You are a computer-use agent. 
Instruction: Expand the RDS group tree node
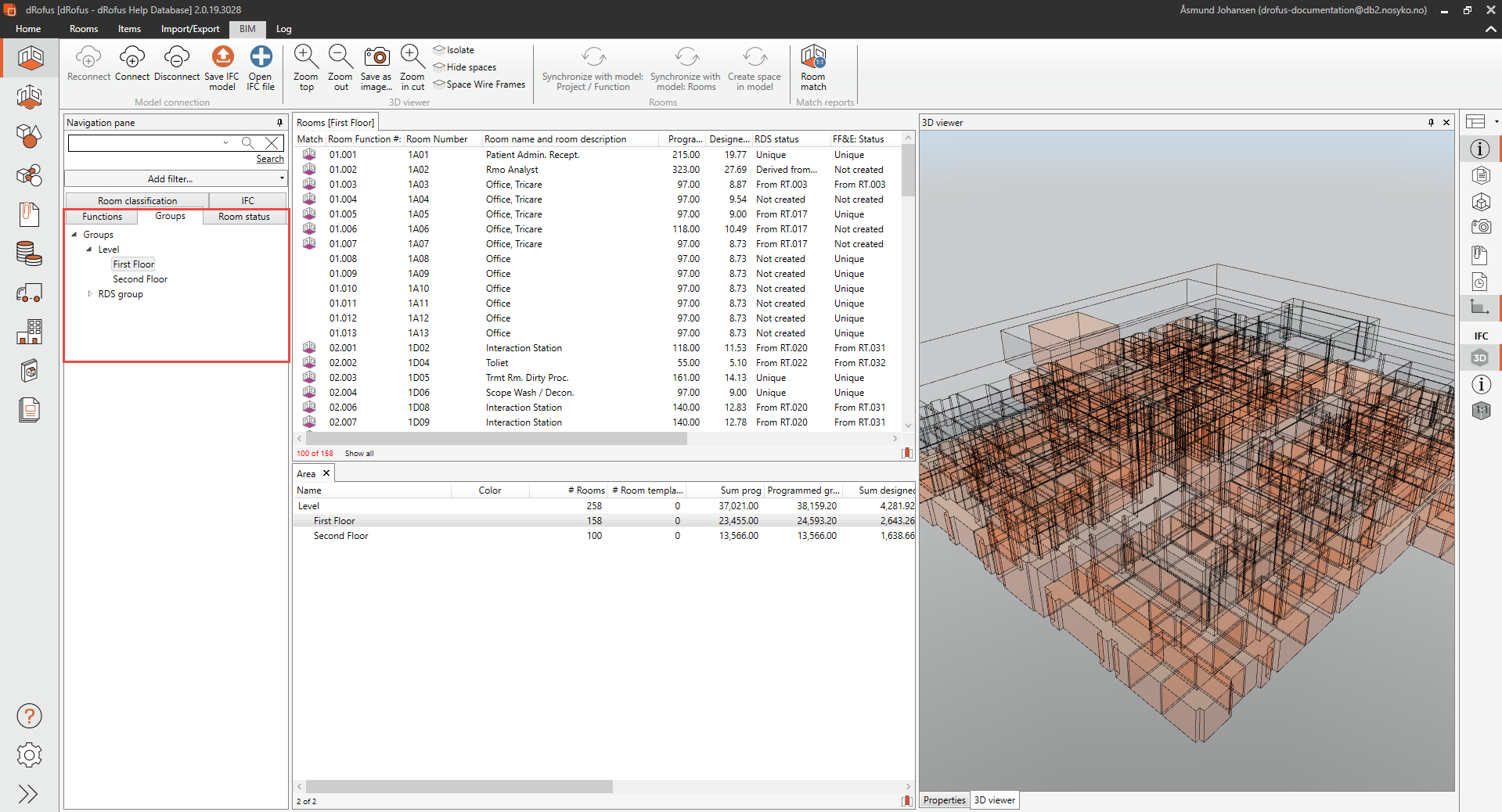click(90, 294)
